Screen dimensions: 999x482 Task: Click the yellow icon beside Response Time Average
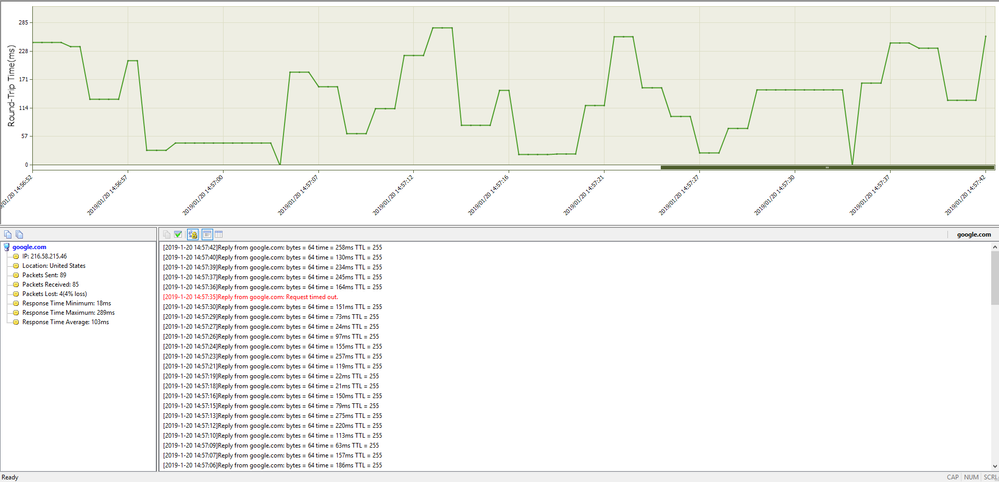click(x=17, y=323)
